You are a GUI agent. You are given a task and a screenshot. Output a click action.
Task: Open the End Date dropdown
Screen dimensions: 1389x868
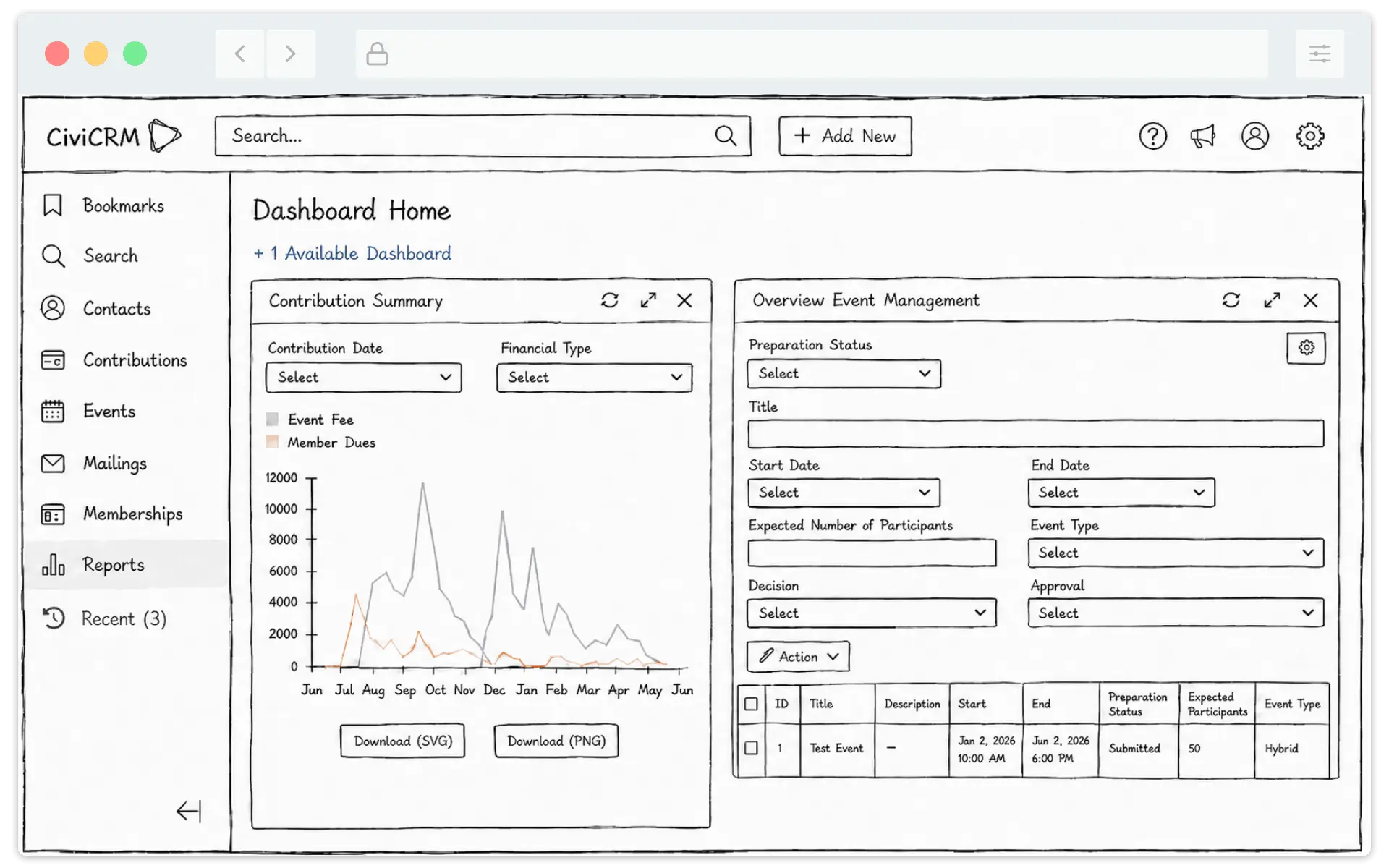[1121, 493]
